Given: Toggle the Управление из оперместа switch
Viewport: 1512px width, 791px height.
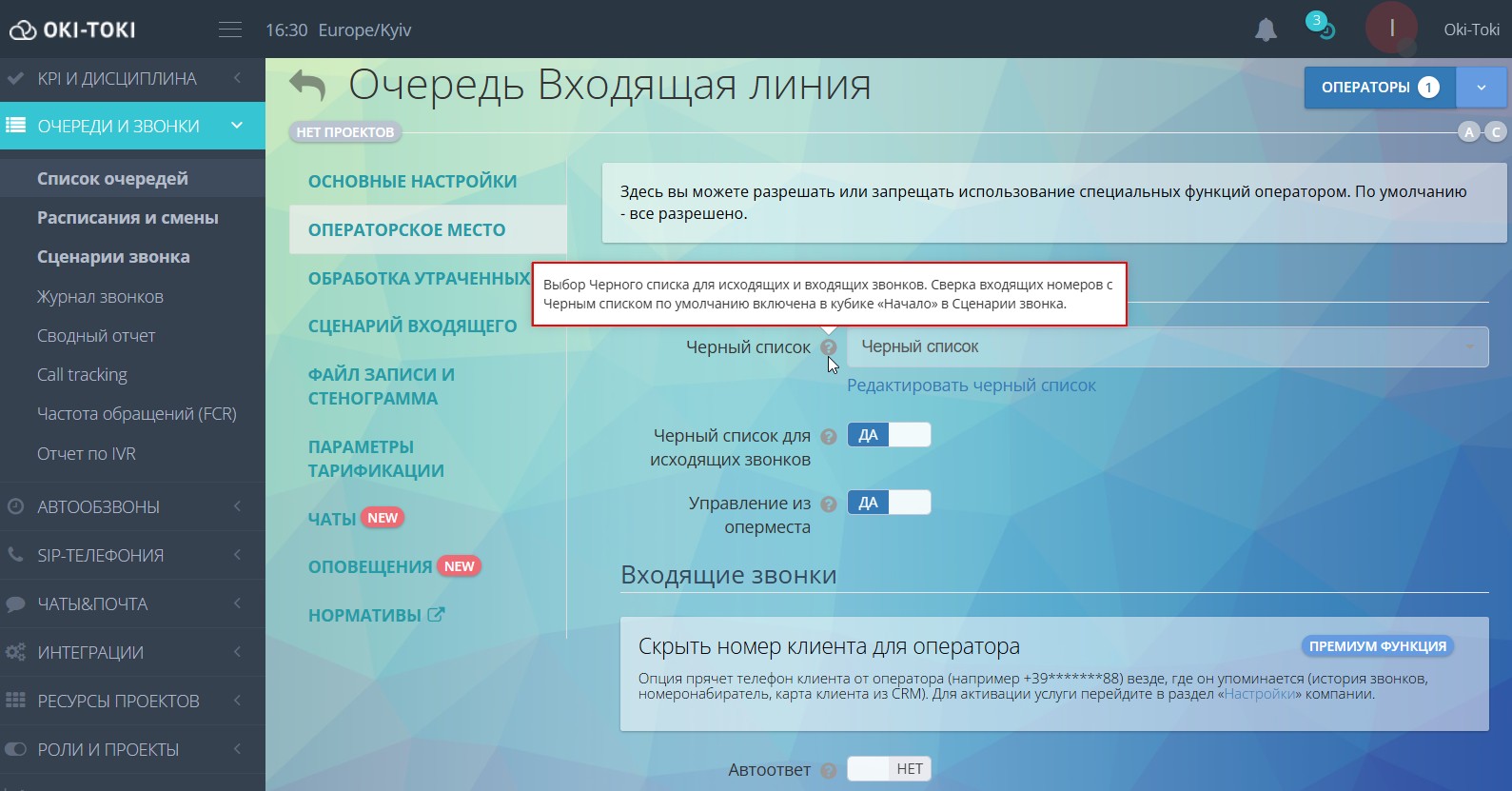Looking at the screenshot, I should click(x=889, y=503).
